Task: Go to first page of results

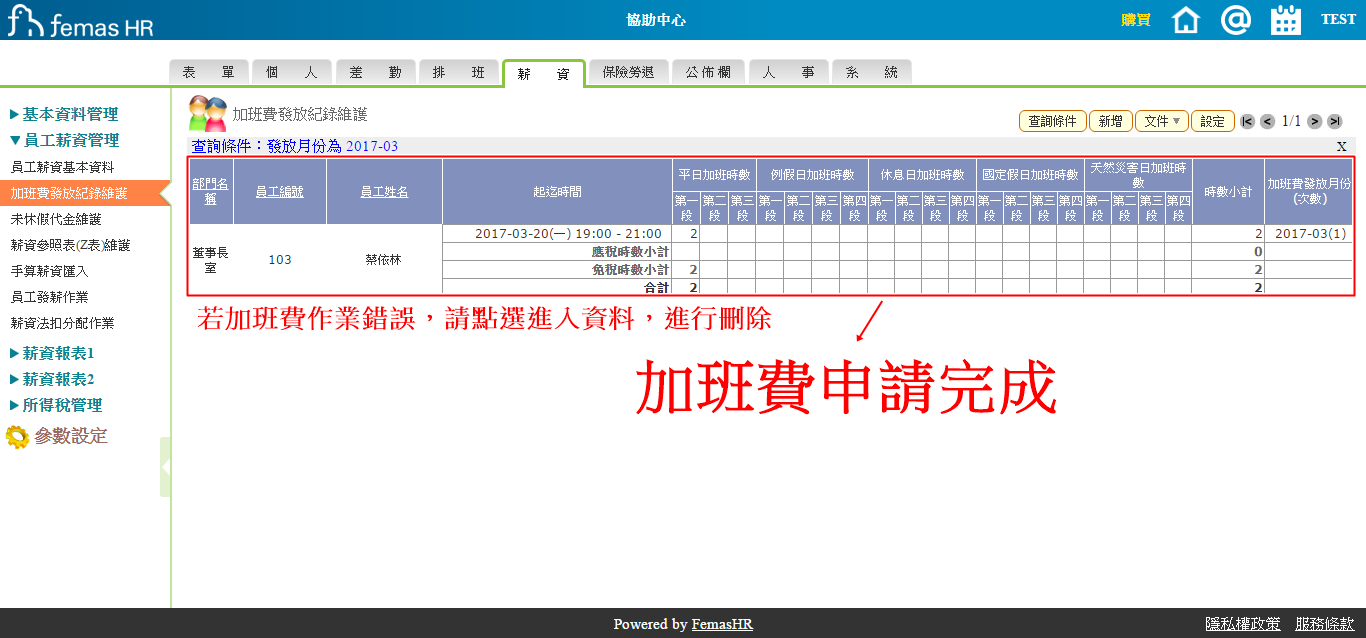Action: 1247,121
